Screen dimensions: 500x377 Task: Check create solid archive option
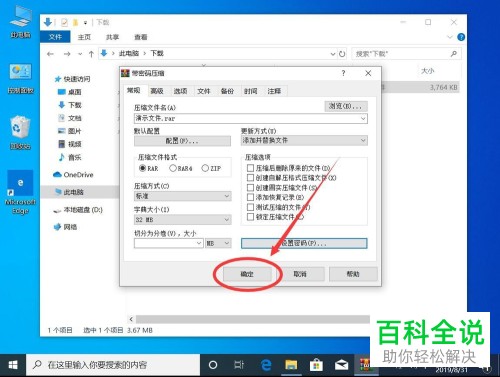coord(250,187)
